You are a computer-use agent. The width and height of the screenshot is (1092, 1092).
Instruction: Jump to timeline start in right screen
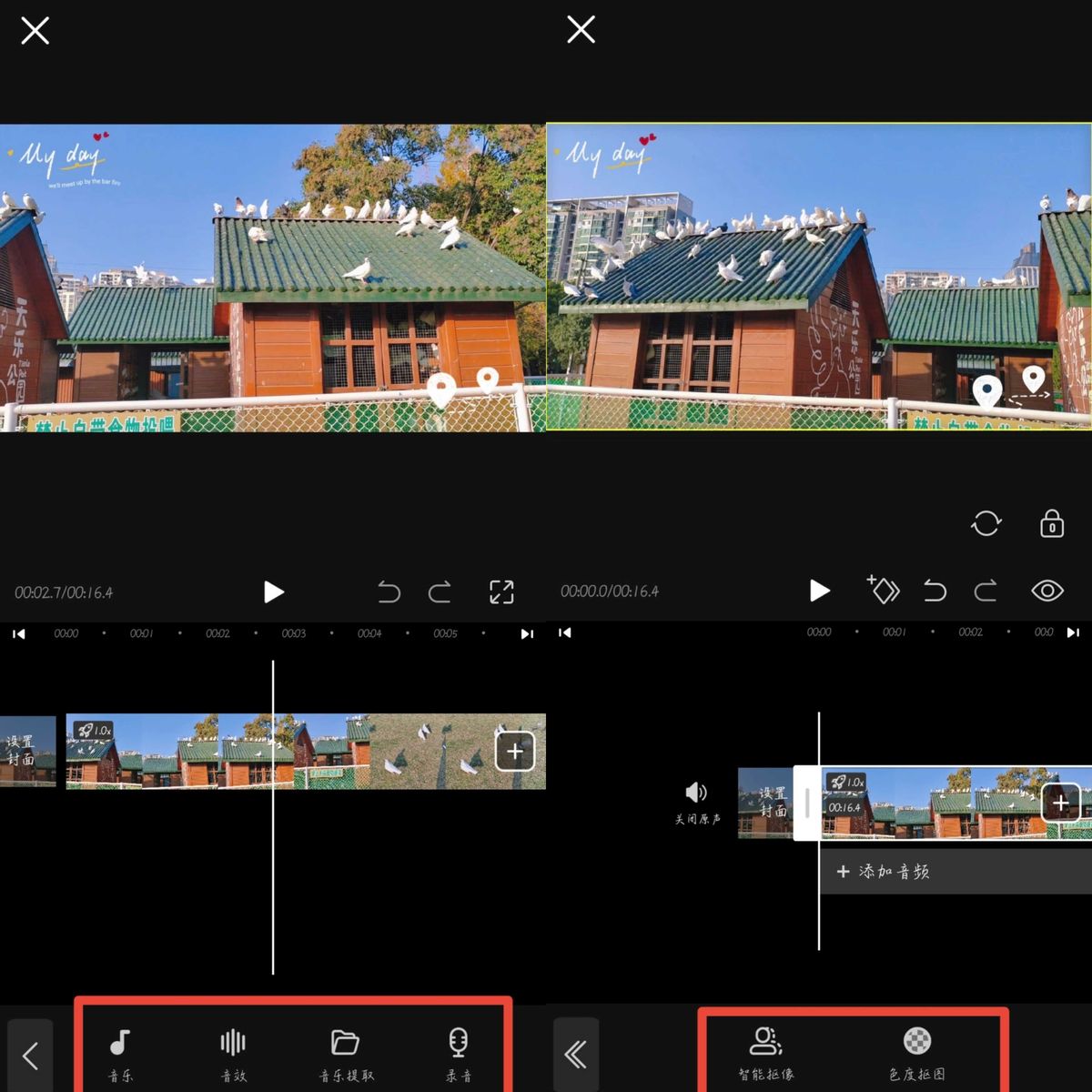[564, 632]
